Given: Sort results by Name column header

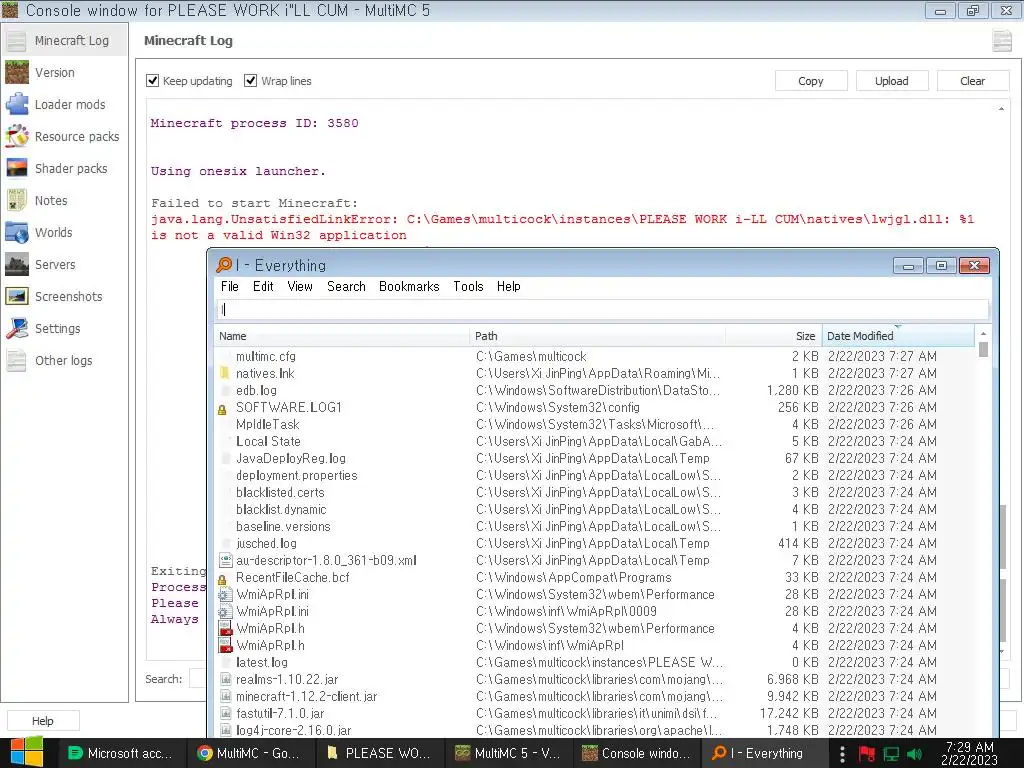Looking at the screenshot, I should (342, 336).
